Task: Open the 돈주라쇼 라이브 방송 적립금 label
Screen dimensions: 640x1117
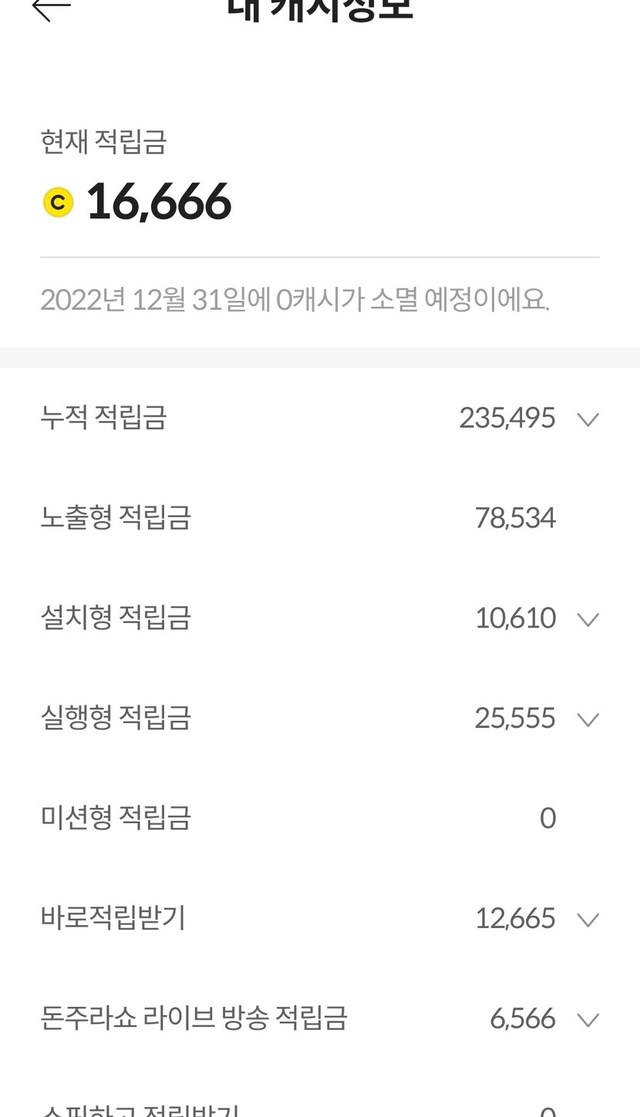Action: (194, 1018)
